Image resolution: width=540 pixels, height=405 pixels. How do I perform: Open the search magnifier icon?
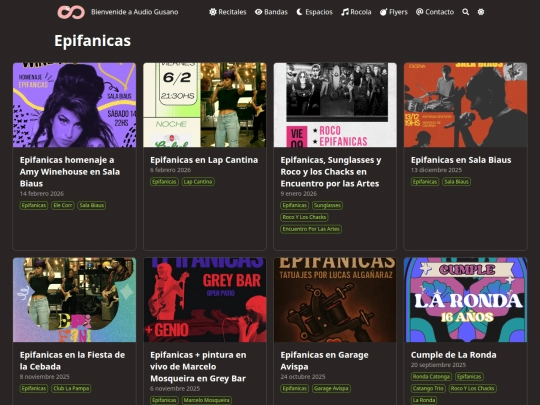pyautogui.click(x=466, y=12)
